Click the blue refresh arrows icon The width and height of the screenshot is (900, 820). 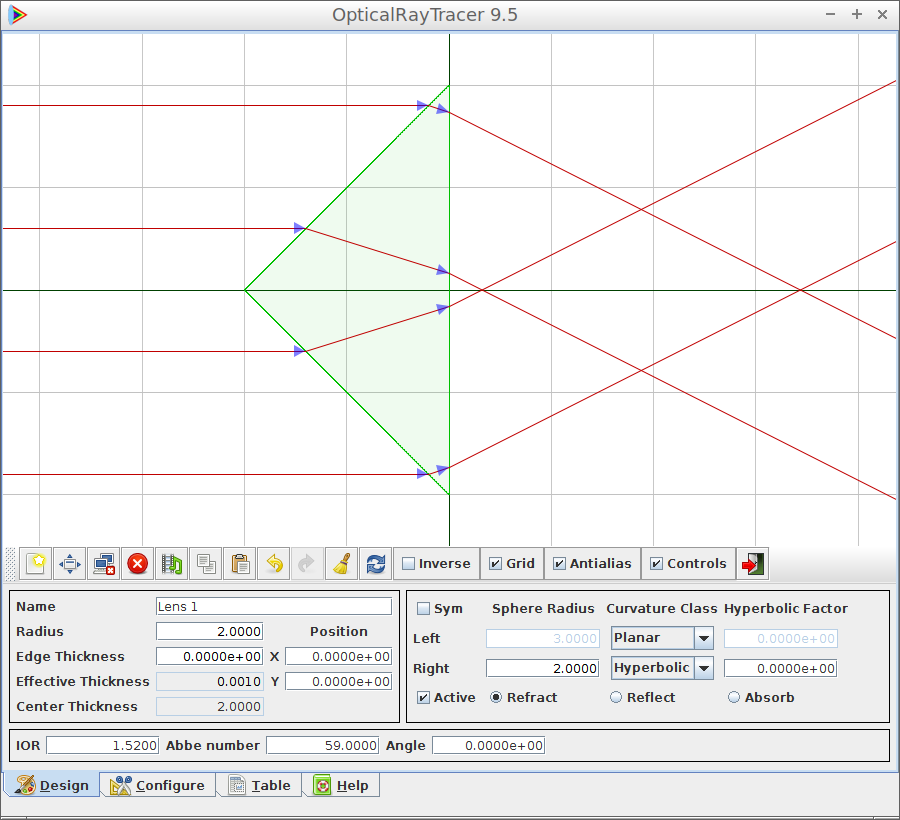376,564
